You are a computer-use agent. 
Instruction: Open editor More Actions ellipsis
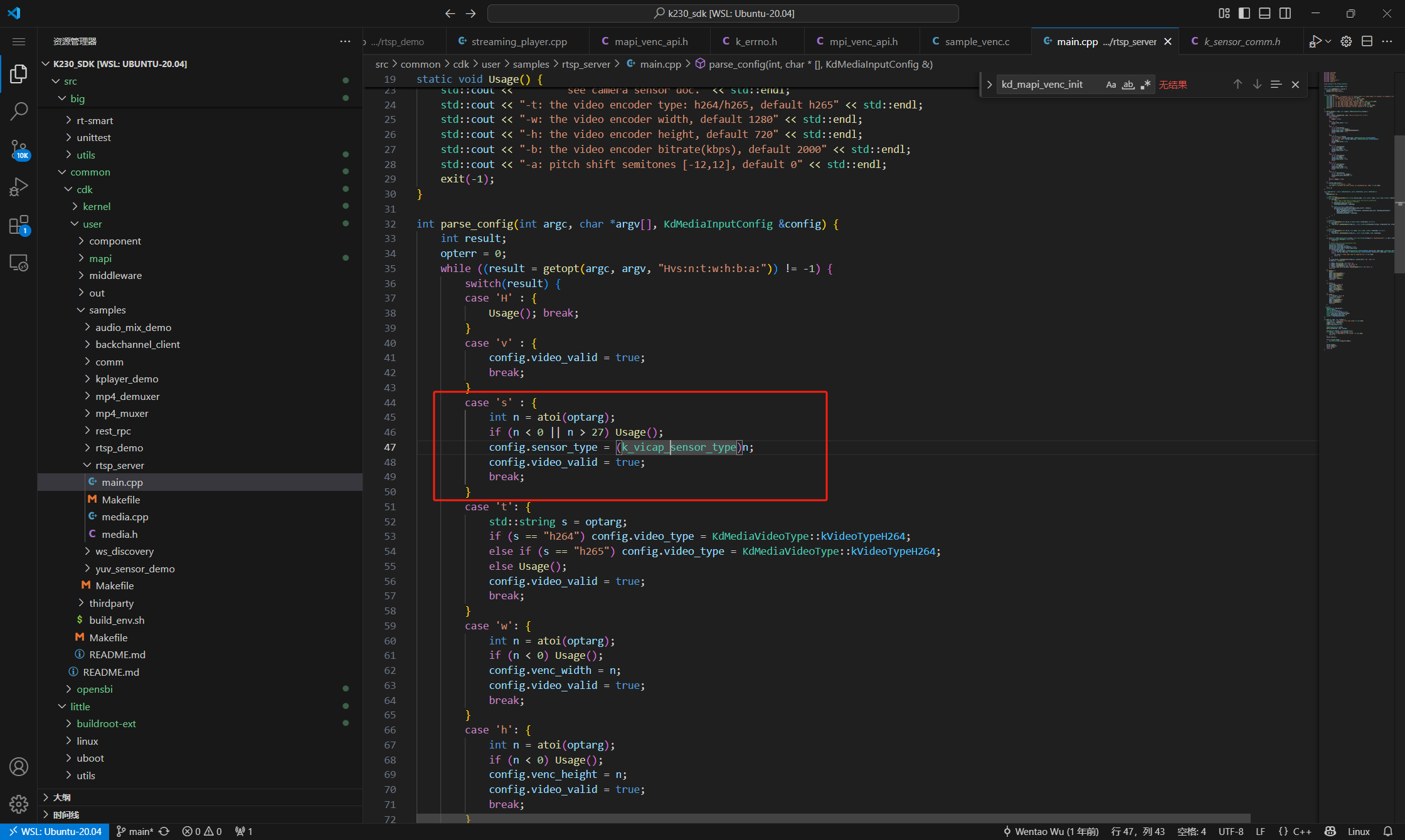pyautogui.click(x=1387, y=41)
